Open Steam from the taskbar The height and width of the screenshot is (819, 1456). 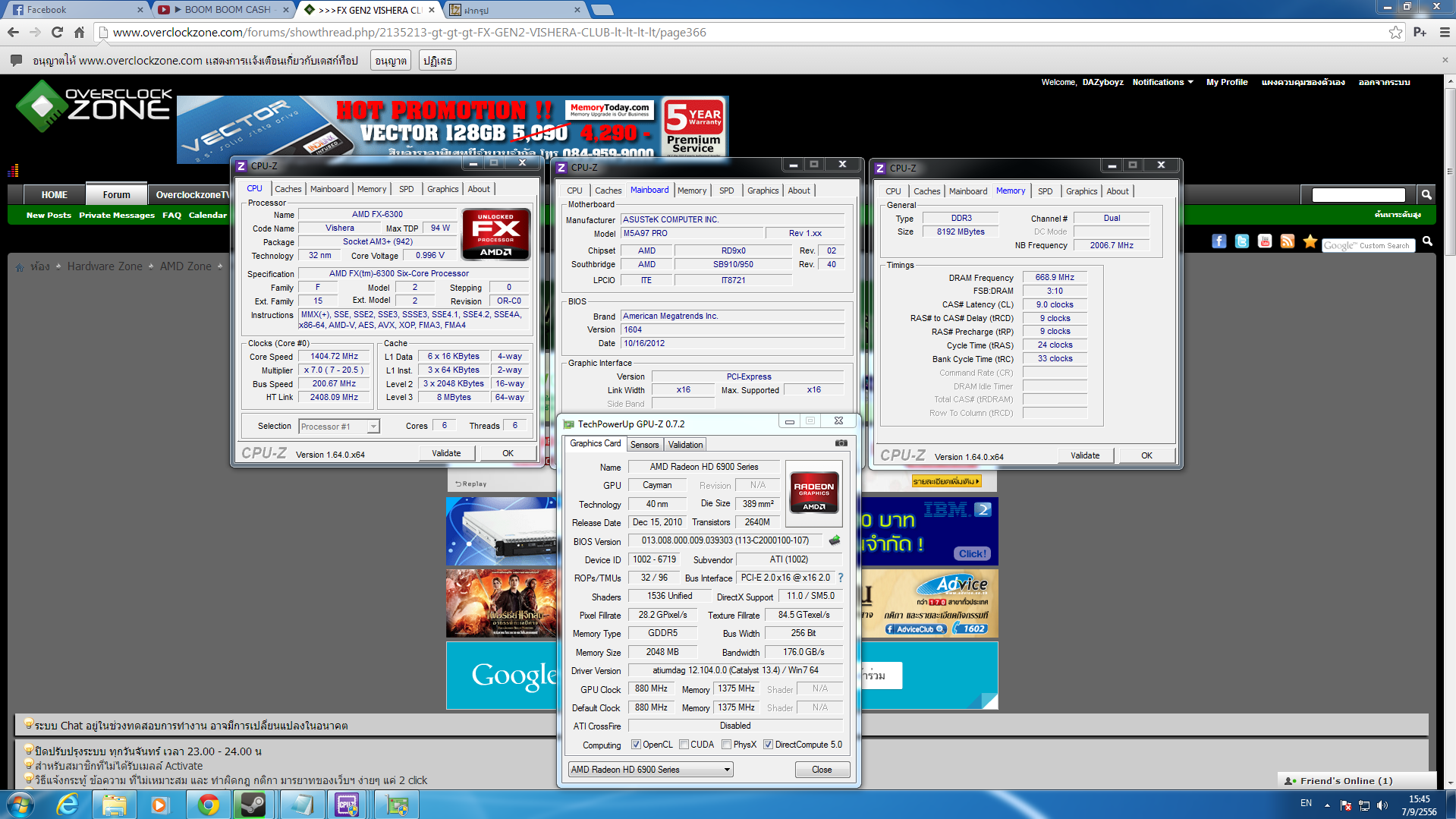(x=253, y=805)
